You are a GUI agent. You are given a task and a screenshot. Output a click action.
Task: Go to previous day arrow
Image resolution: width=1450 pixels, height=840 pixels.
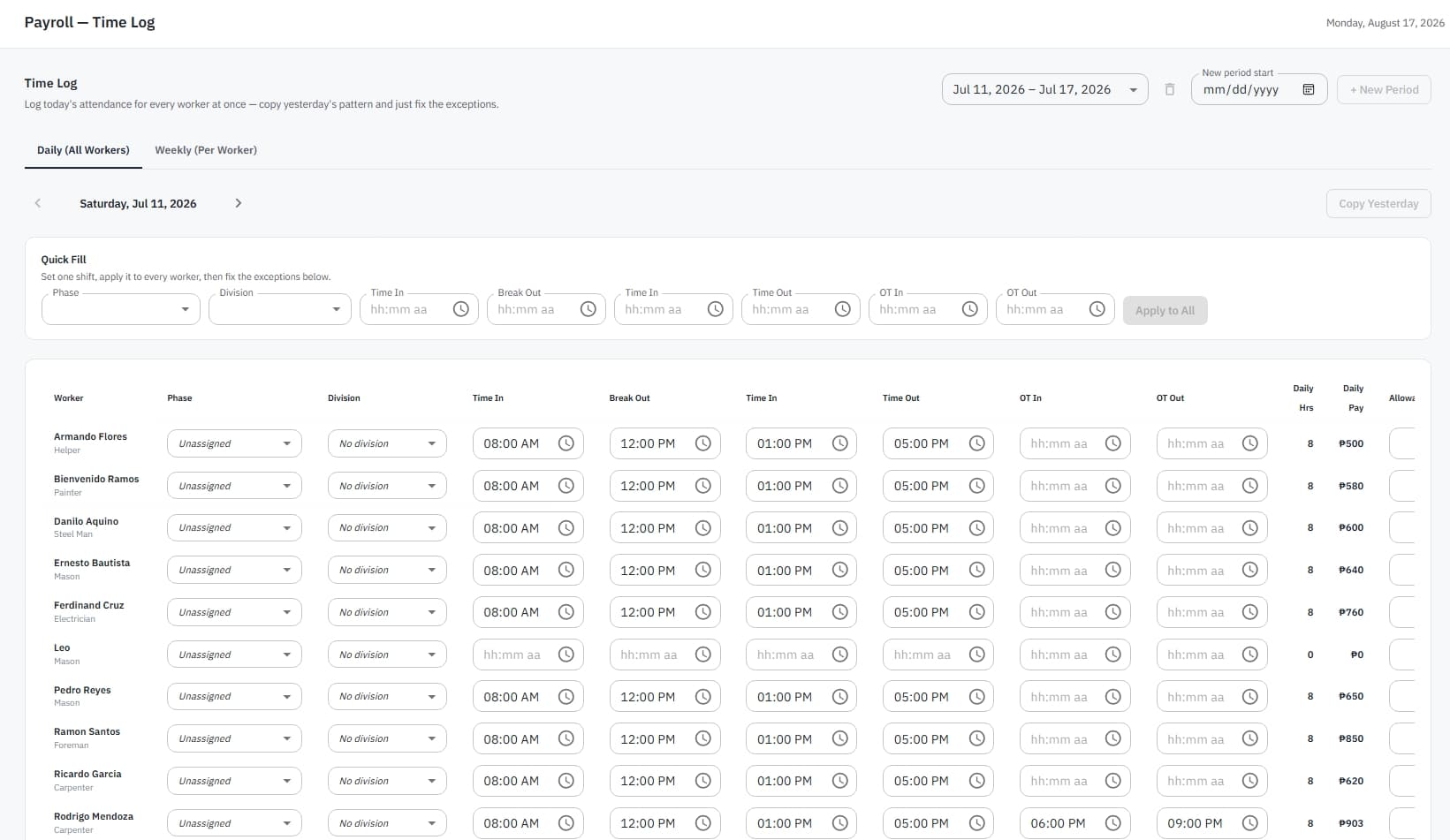[x=38, y=203]
